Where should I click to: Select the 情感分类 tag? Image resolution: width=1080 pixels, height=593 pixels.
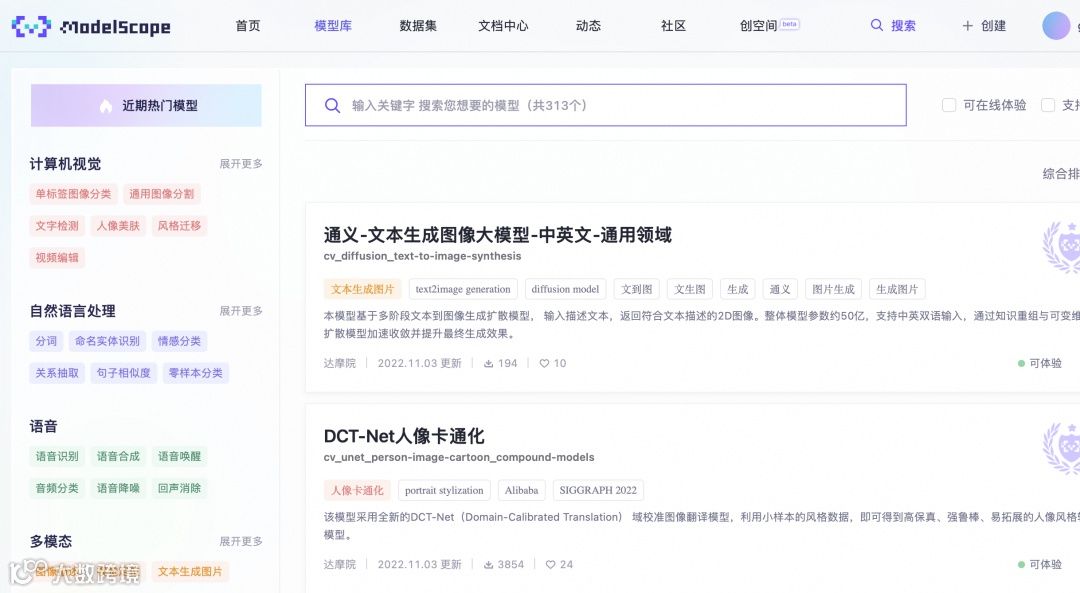pyautogui.click(x=179, y=341)
